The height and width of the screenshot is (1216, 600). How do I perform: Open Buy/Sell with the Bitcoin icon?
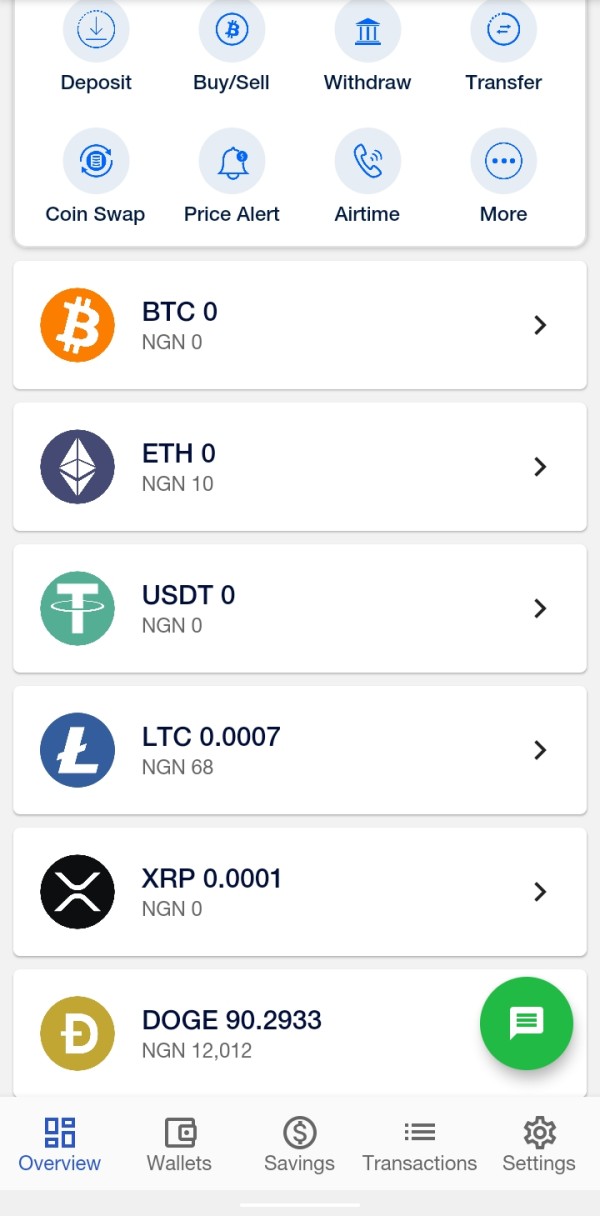click(x=232, y=31)
